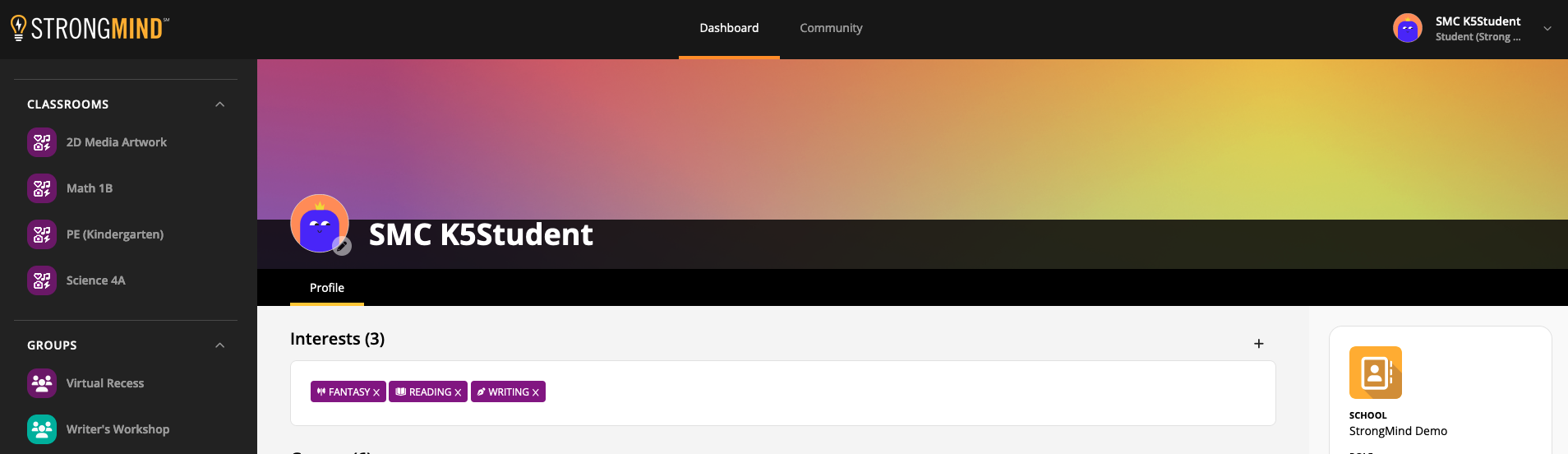
Task: Switch to the Community tab
Action: pos(831,28)
